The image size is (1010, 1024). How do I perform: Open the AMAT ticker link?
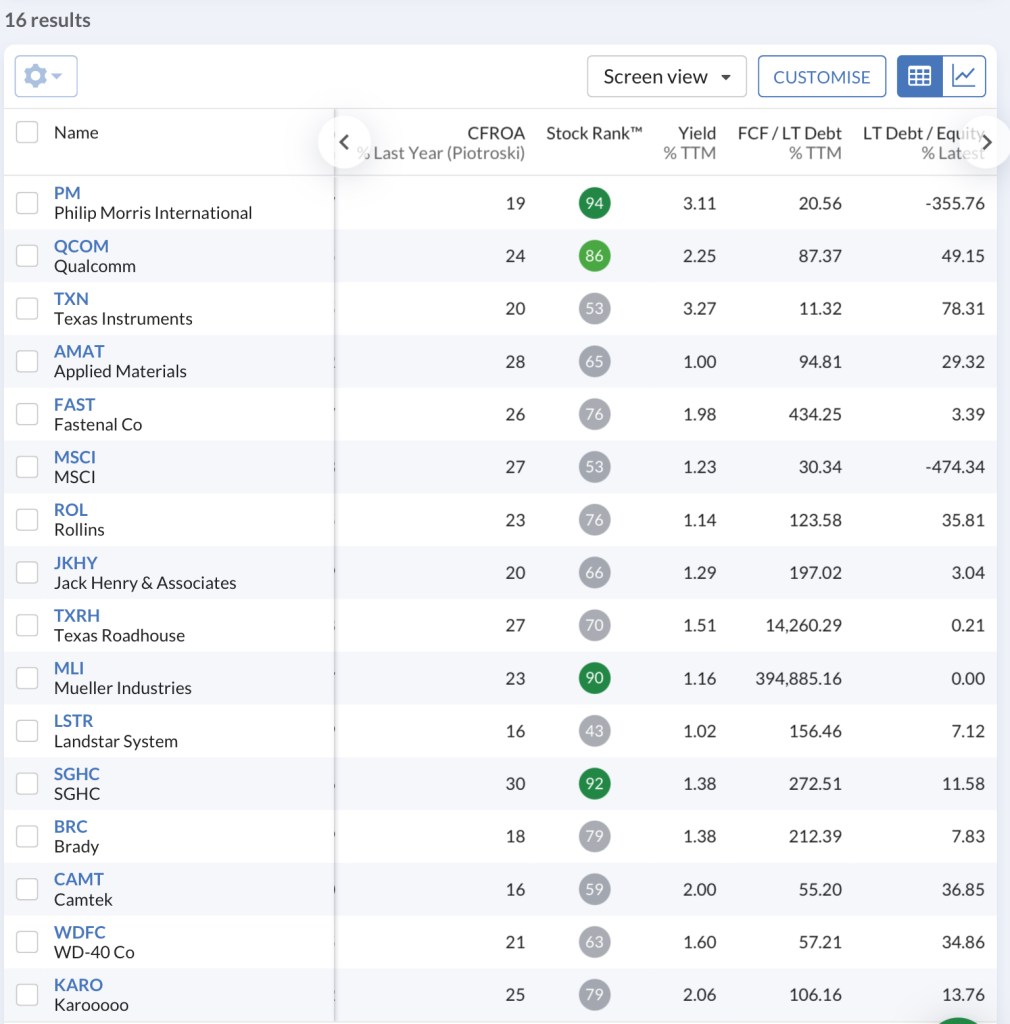point(79,352)
